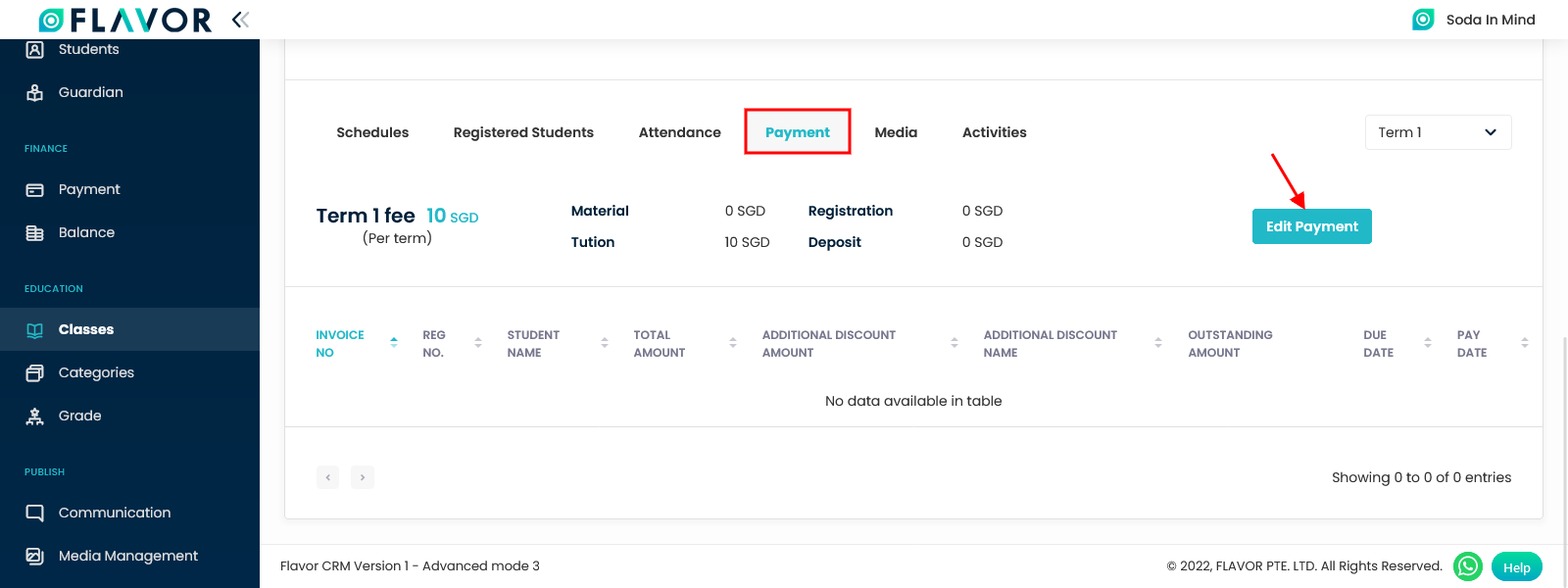Click the Classes book icon

(x=35, y=329)
